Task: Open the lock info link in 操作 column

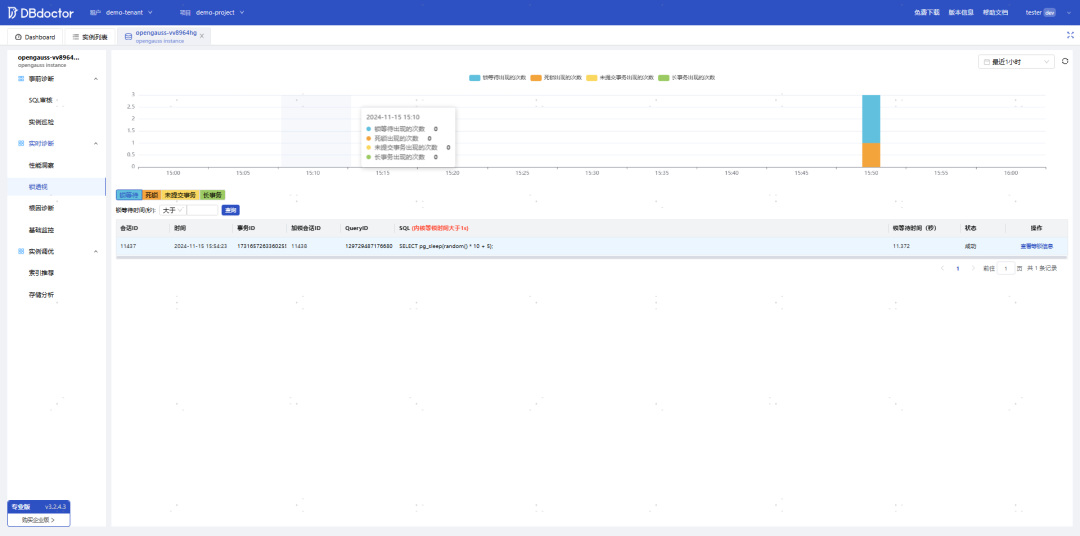Action: (x=1037, y=246)
